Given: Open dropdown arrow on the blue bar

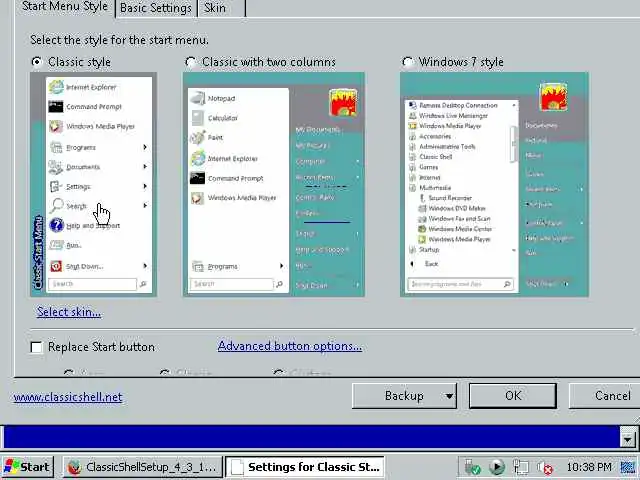Looking at the screenshot, I should [x=627, y=439].
